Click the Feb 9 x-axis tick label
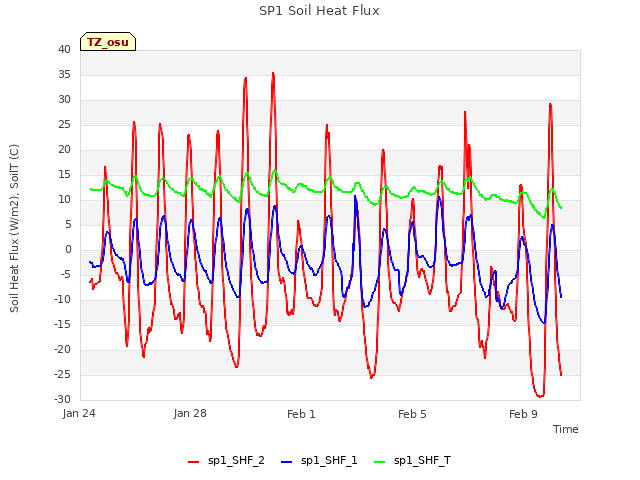 click(523, 414)
